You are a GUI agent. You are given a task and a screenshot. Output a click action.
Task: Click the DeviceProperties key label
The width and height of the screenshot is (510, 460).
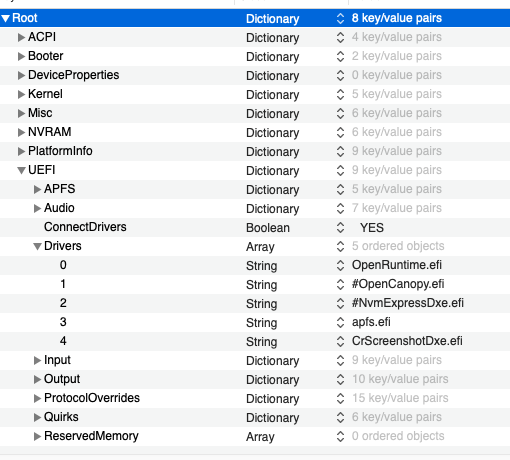point(73,75)
